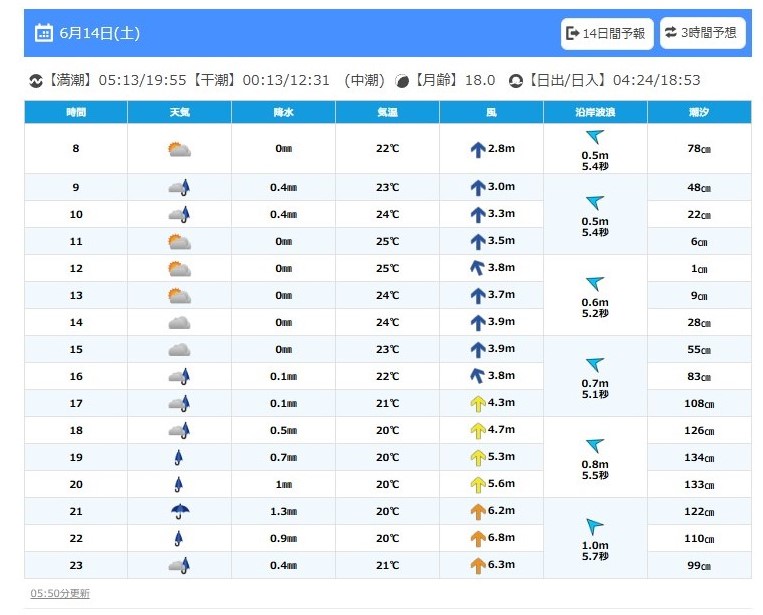Click the yellow wind arrow beside 4.3m
The height and width of the screenshot is (615, 763).
point(478,404)
